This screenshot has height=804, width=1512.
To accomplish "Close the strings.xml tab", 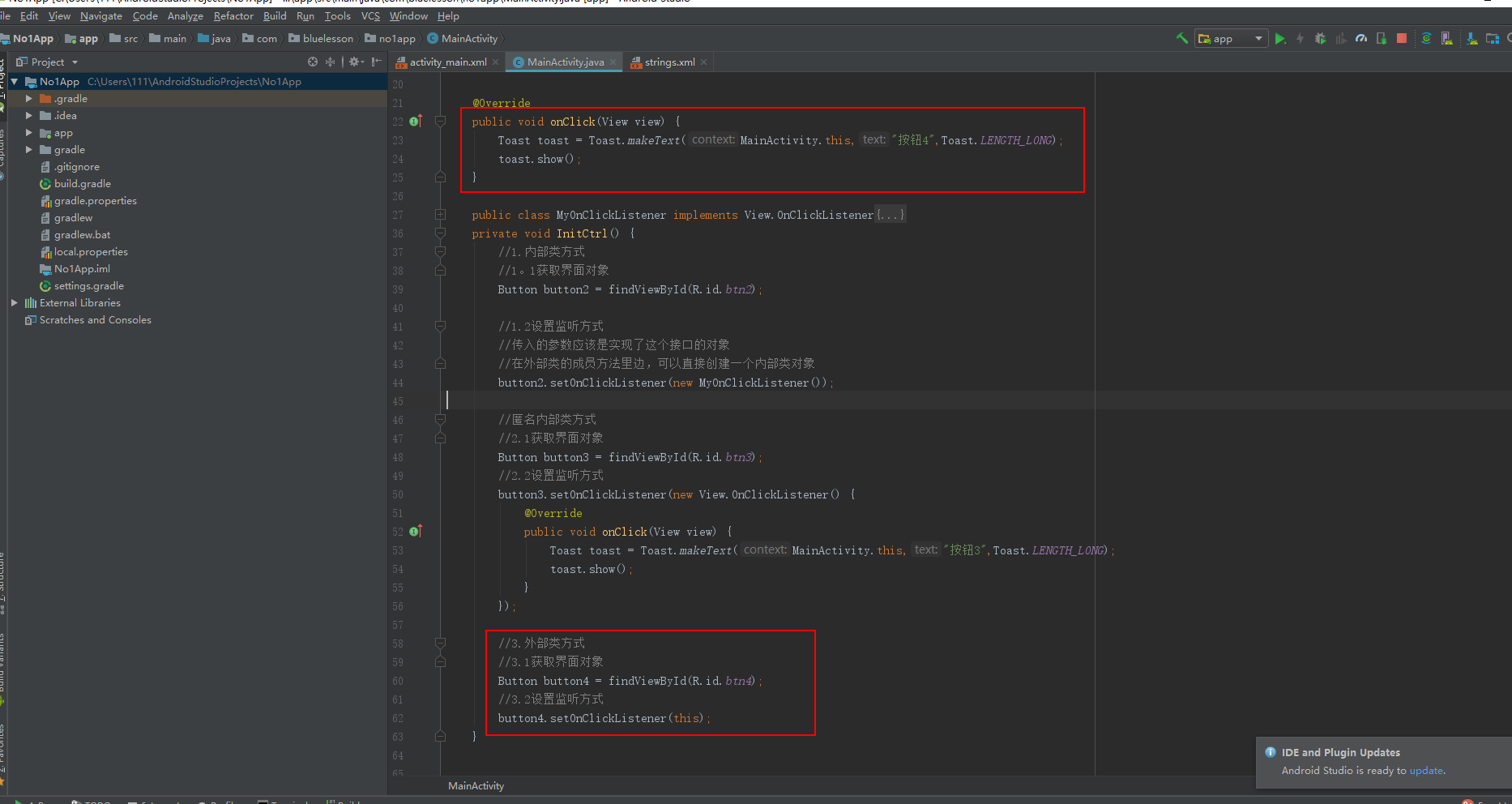I will tap(704, 62).
